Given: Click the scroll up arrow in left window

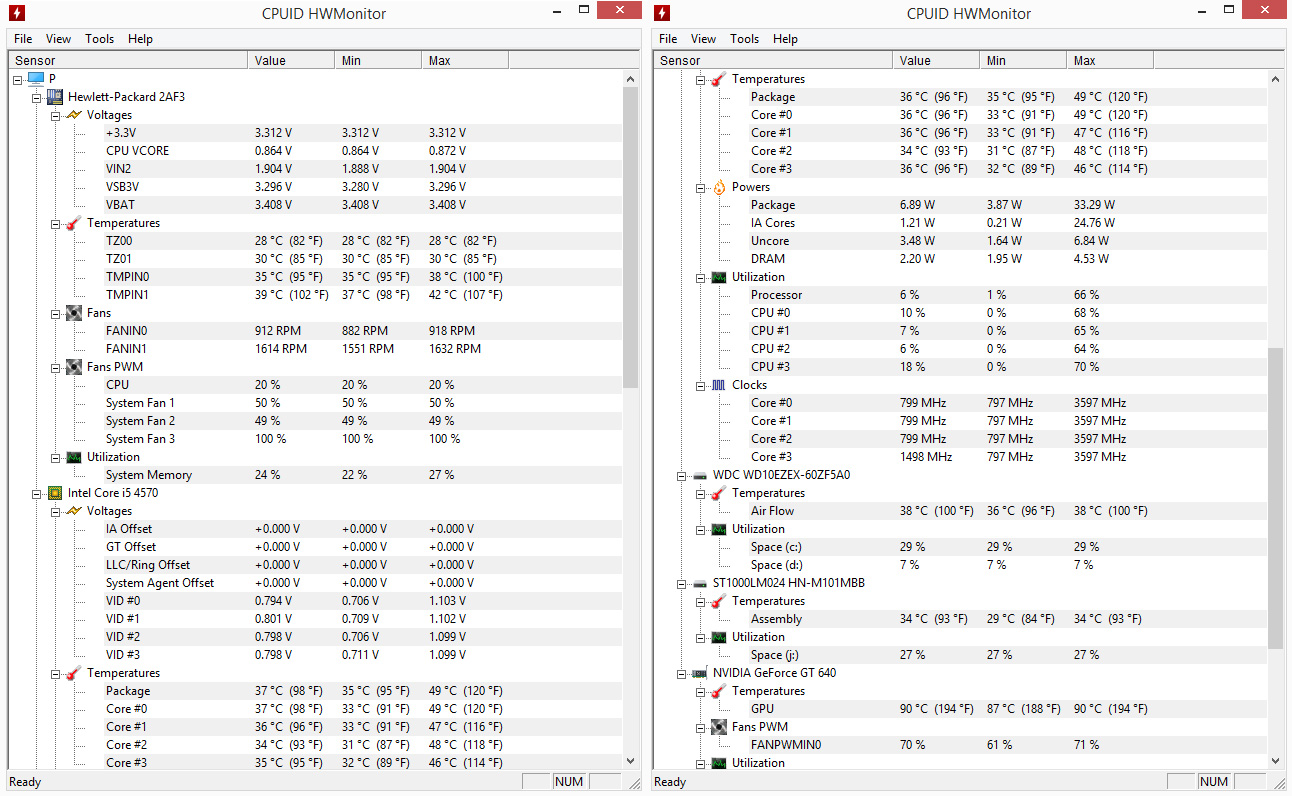Looking at the screenshot, I should (630, 78).
